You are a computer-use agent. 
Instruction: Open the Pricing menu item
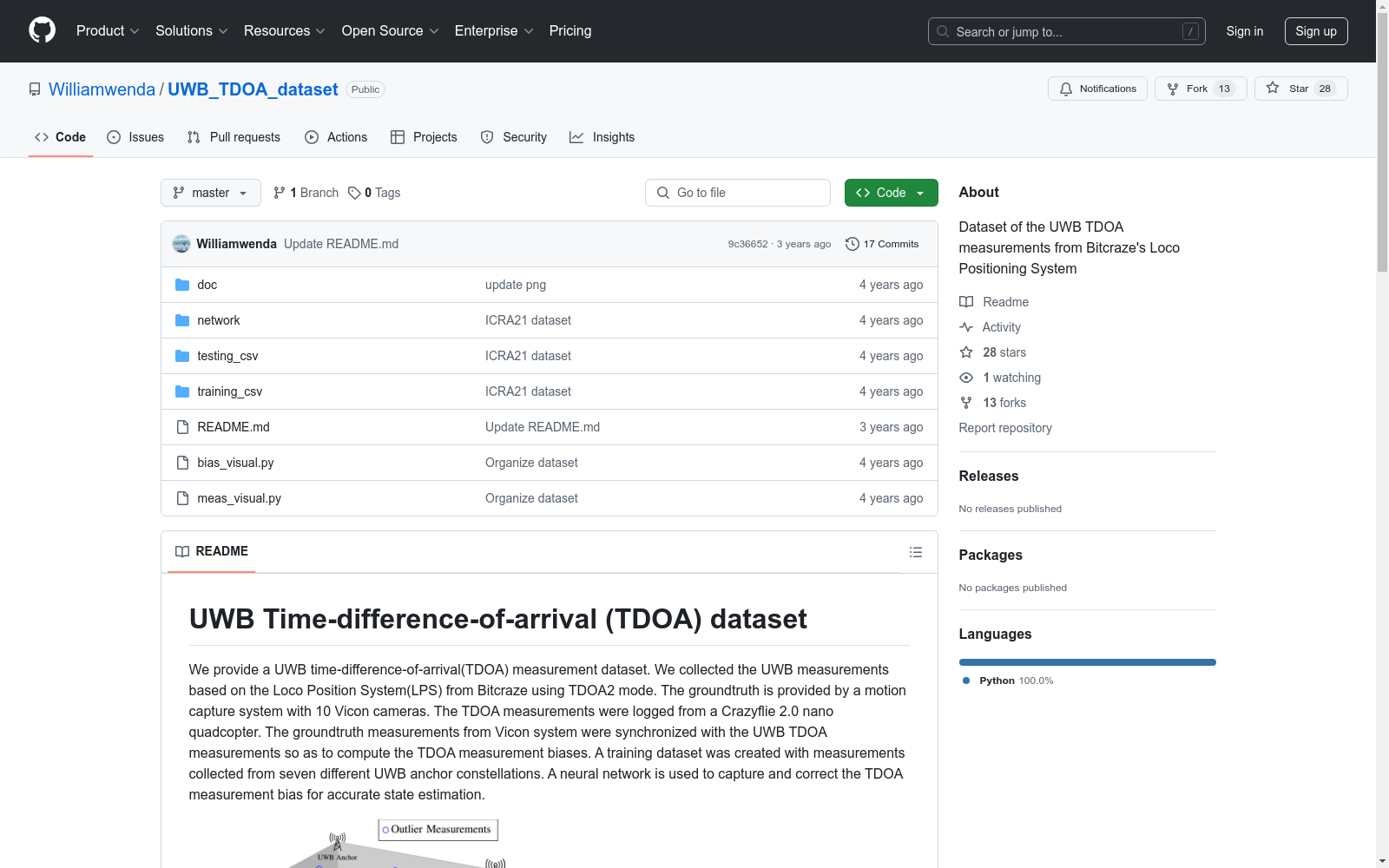[569, 30]
